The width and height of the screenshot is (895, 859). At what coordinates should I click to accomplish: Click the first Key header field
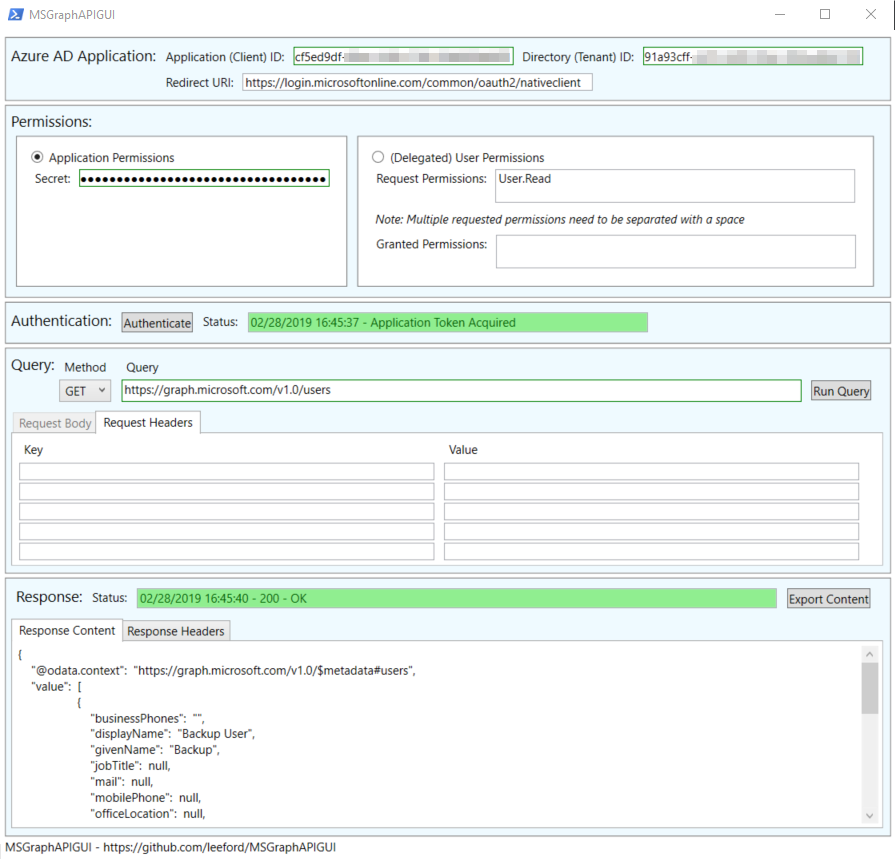tap(227, 471)
